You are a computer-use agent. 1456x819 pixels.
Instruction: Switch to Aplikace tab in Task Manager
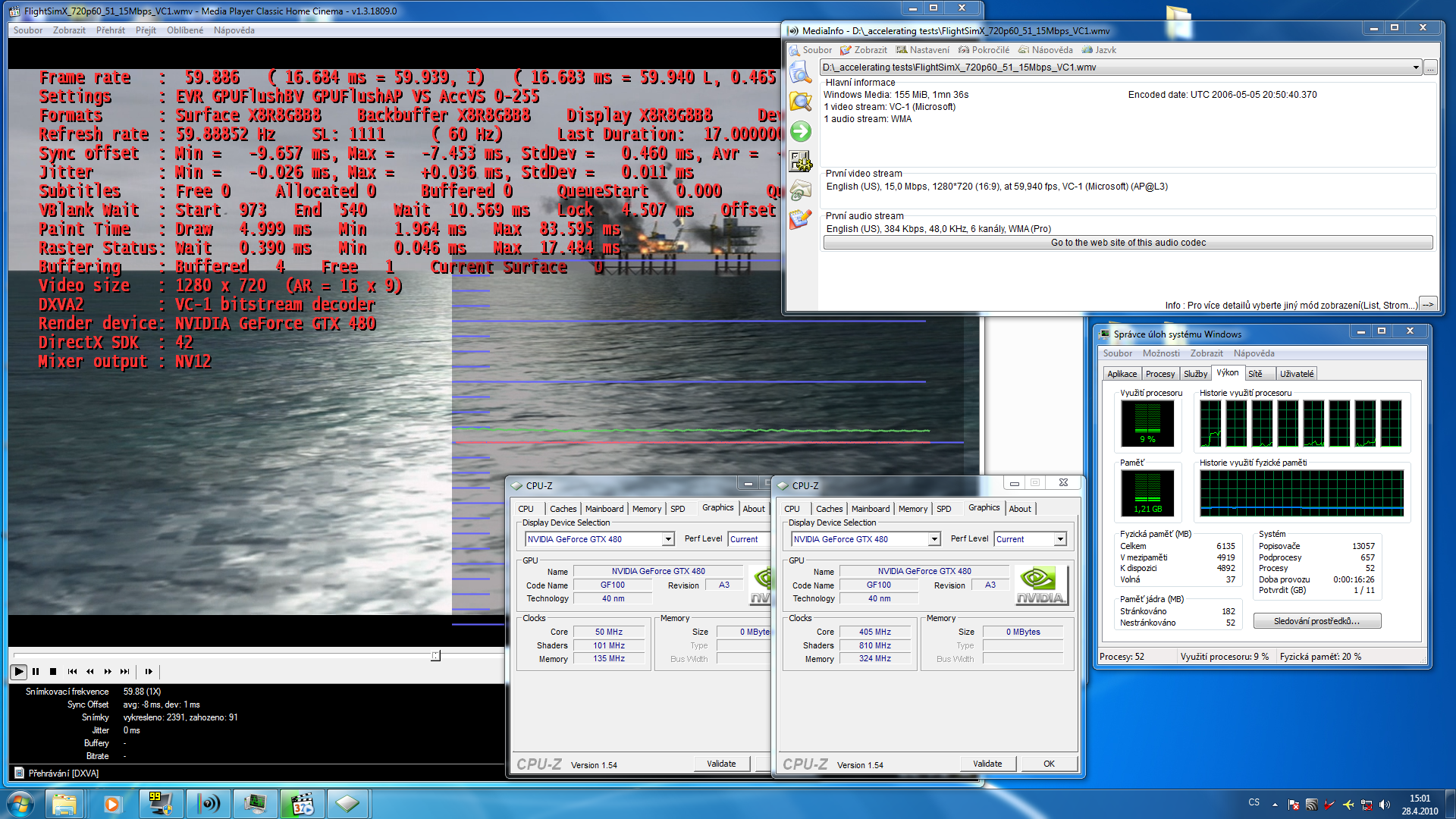(x=1122, y=374)
